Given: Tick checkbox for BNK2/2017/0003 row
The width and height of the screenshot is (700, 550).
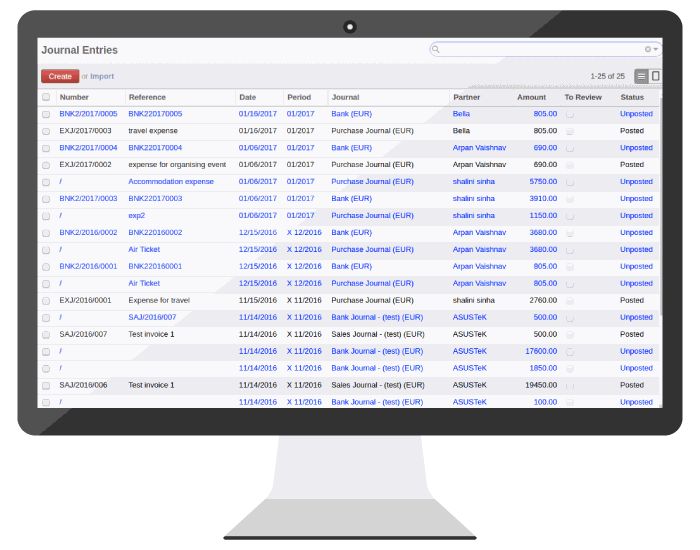Looking at the screenshot, I should click(x=46, y=199).
